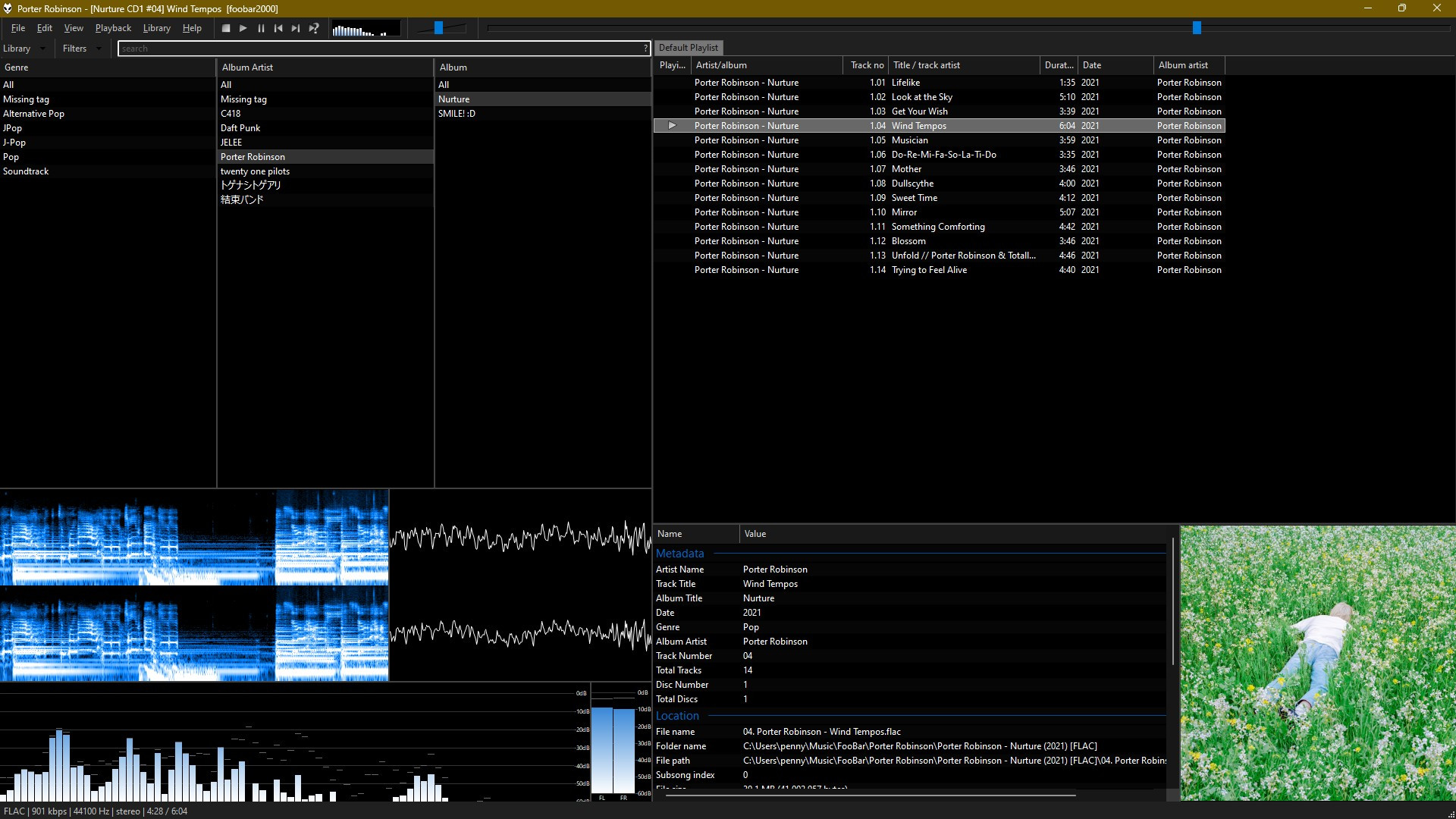Select the Sweet Time track
This screenshot has height=819, width=1456.
(940, 198)
